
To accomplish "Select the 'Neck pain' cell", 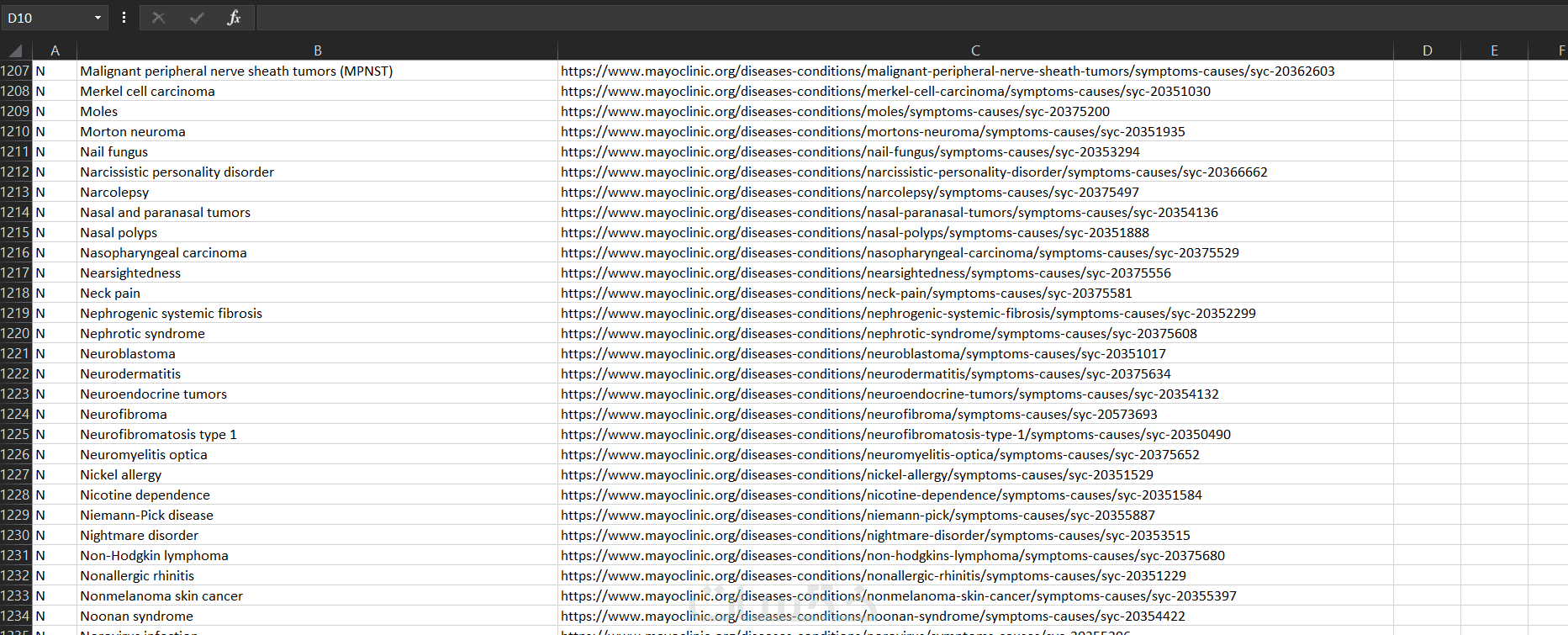I will [x=317, y=293].
